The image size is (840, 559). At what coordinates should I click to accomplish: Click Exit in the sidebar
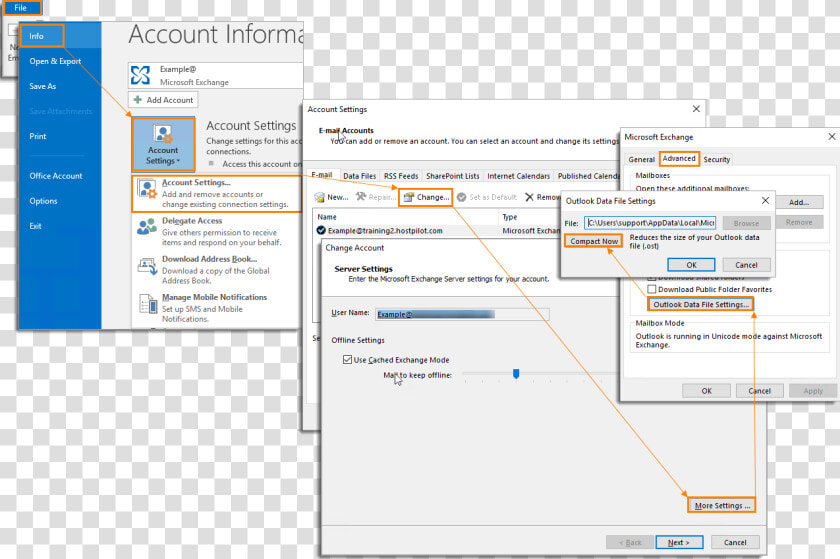[x=35, y=226]
